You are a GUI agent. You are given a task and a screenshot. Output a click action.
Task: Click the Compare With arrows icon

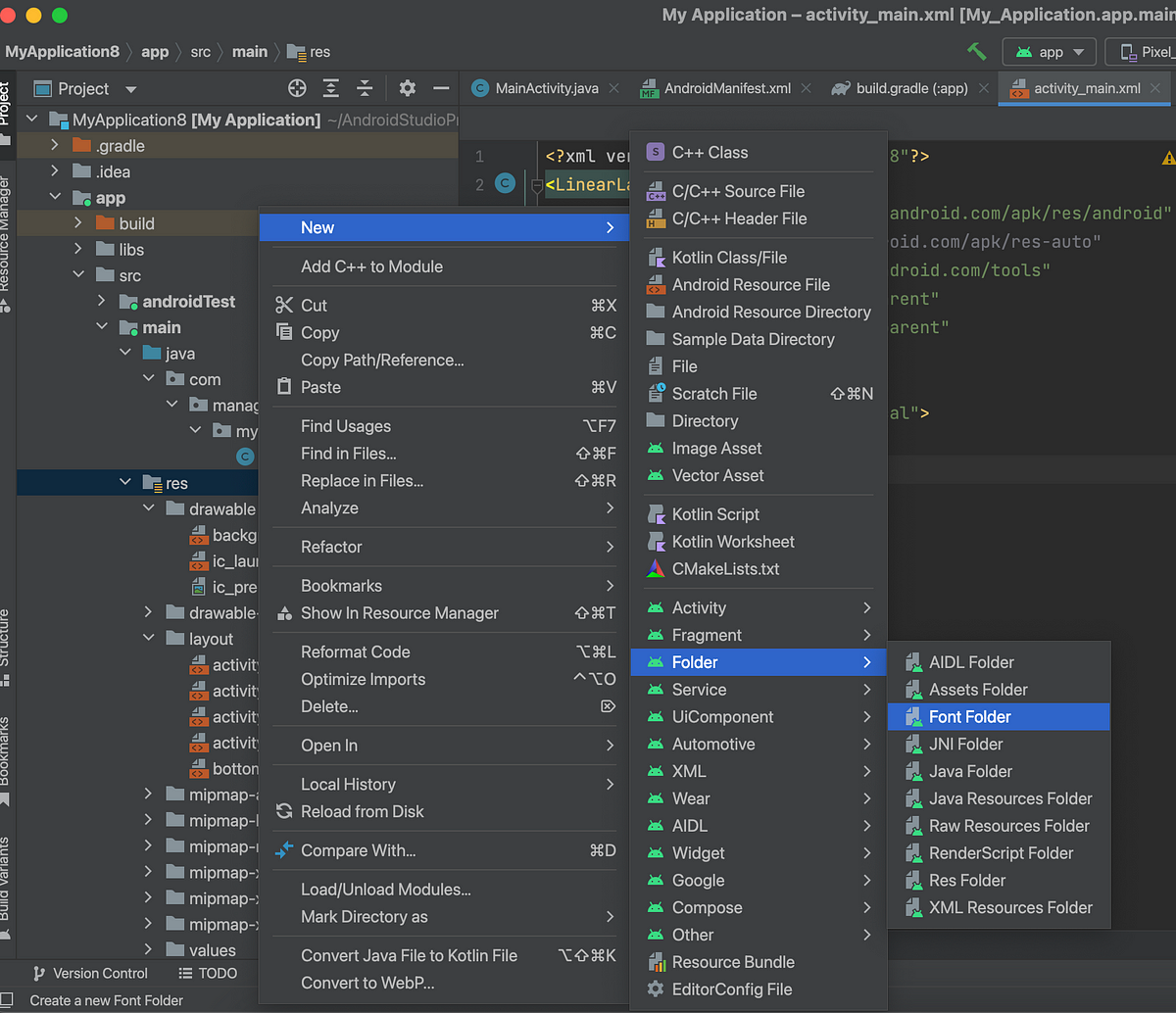click(x=284, y=850)
